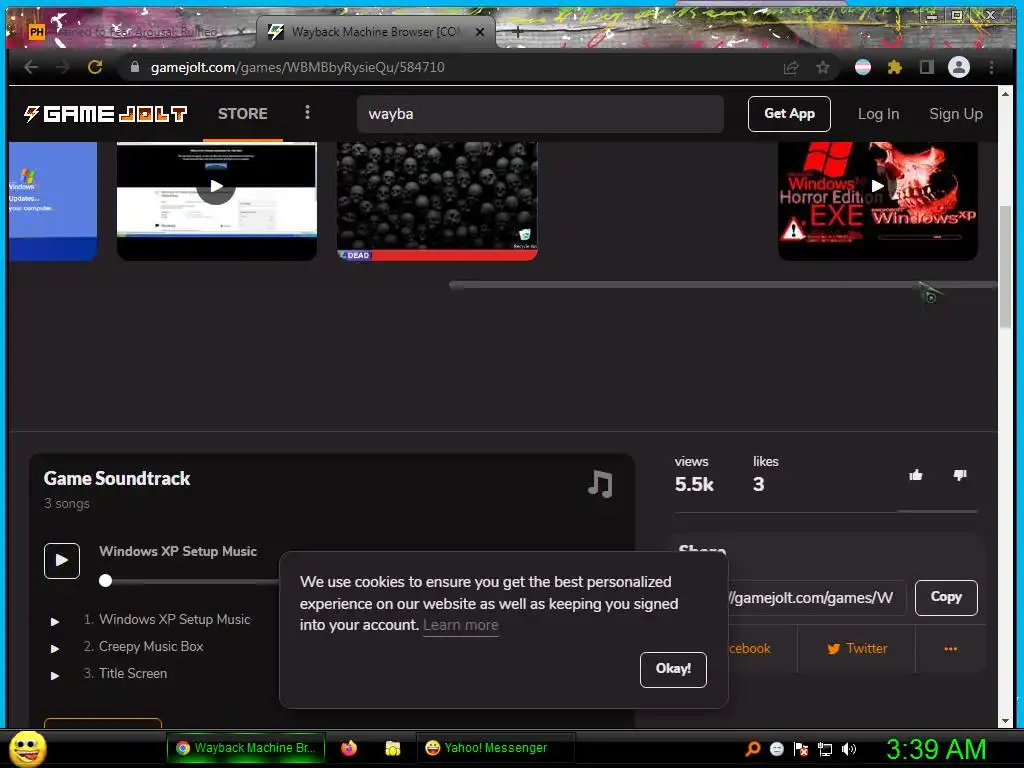1024x768 pixels.
Task: Click the Get App button
Action: 789,114
